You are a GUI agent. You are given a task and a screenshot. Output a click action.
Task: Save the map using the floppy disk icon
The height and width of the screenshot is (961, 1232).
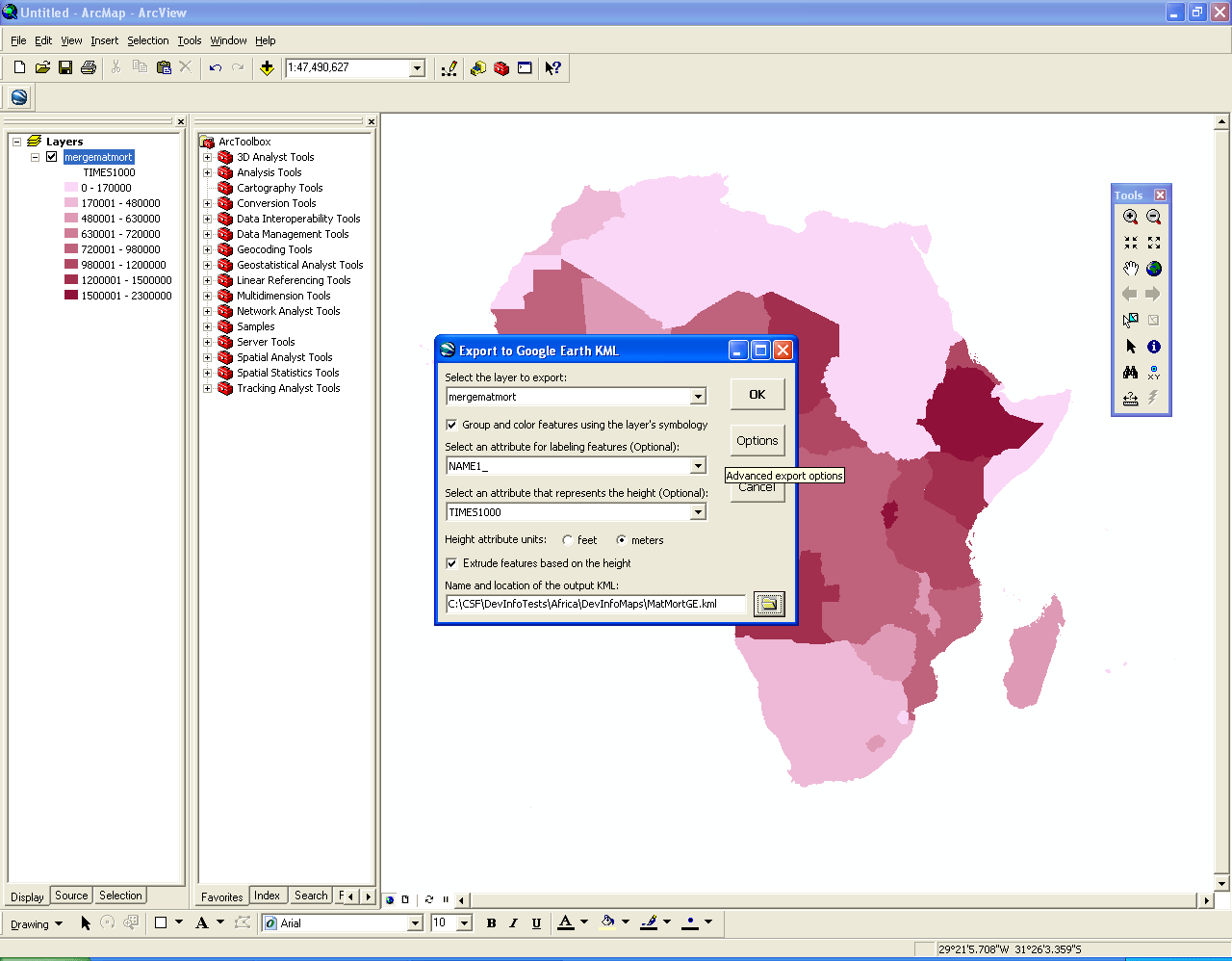coord(65,67)
